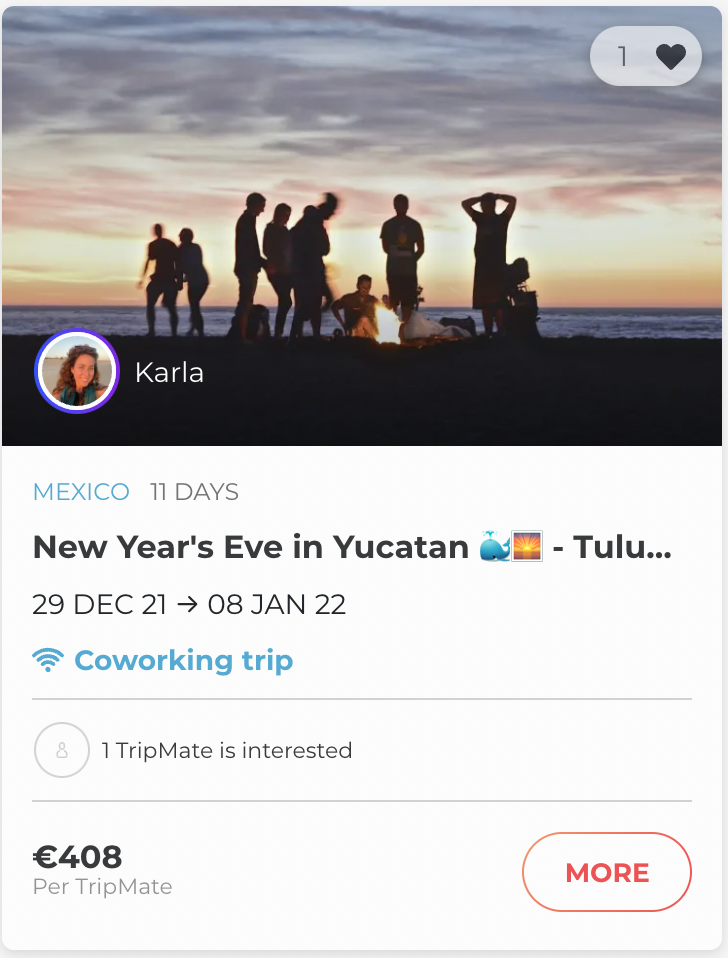Click the end date 08 JAN 22
The height and width of the screenshot is (958, 728).
coord(276,604)
